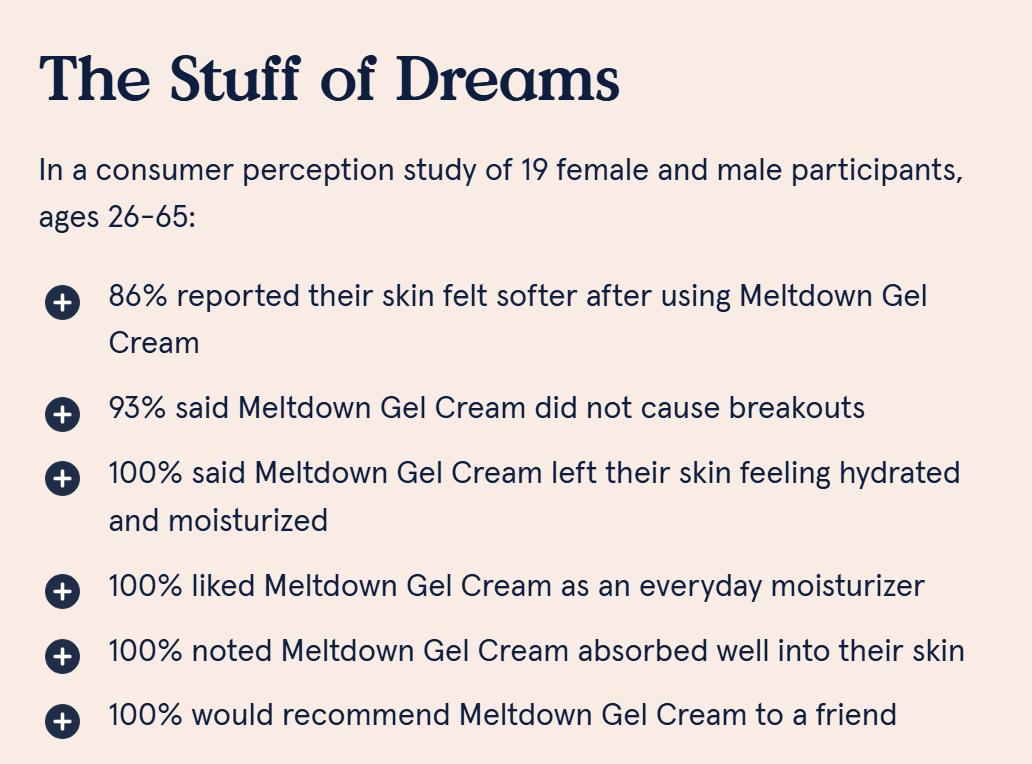Click the '100% noted Meltdown Gel Cream absorbed' text

pos(536,651)
